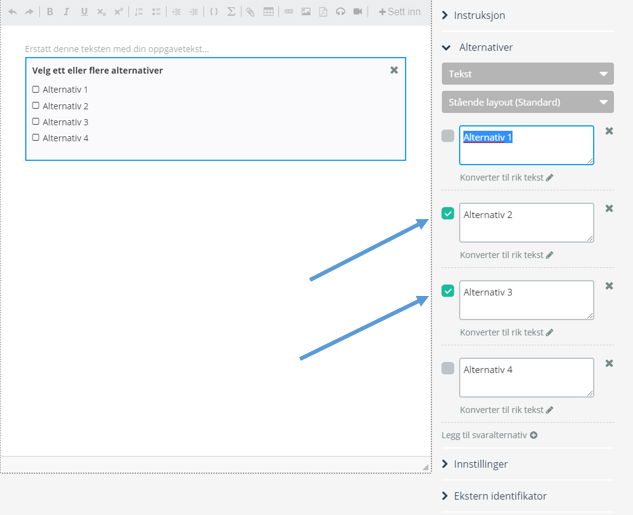The image size is (633, 515).
Task: Convert Alternativ 1 to rich text
Action: [506, 178]
